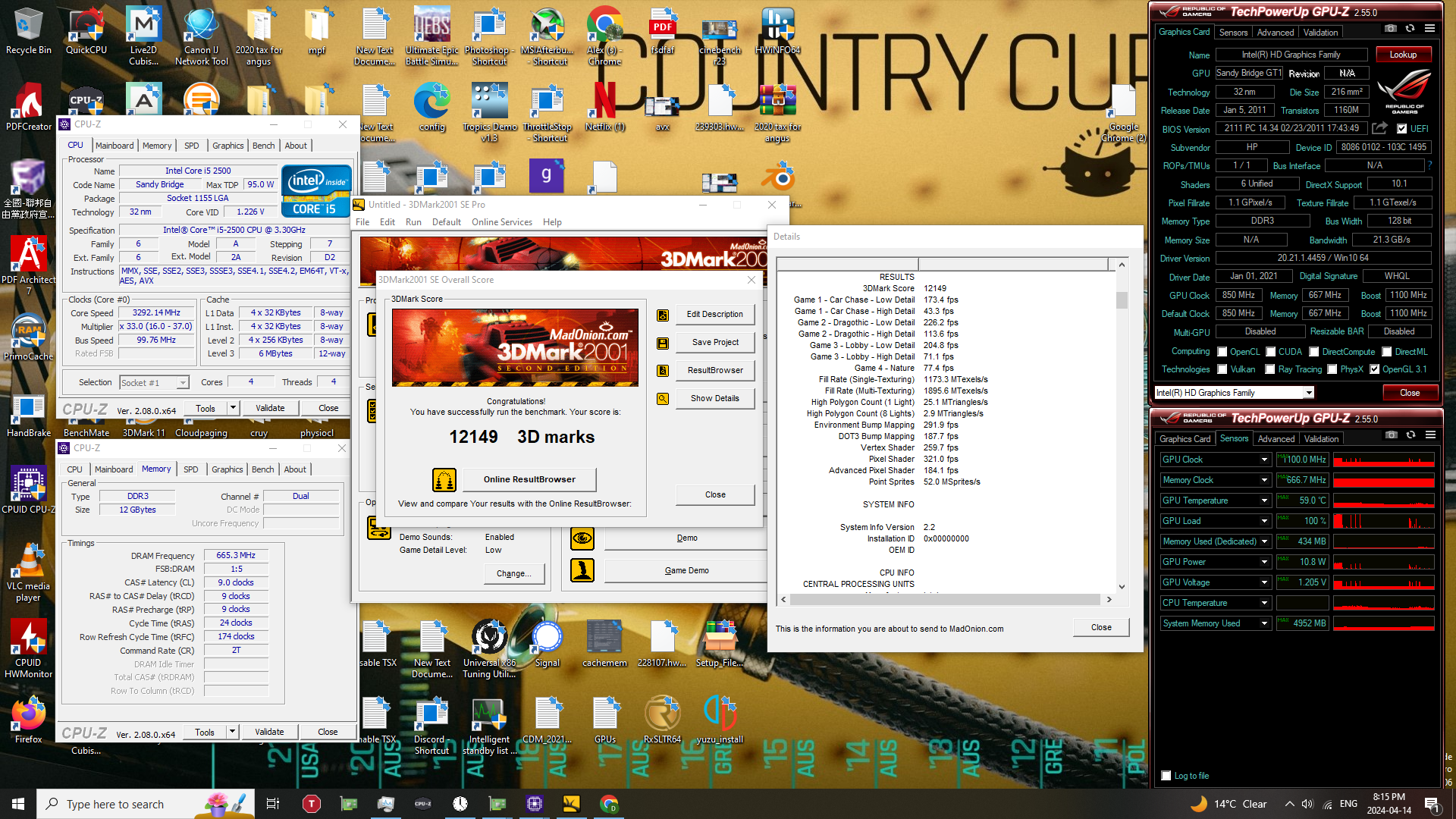
Task: Open Firefox desktop icon
Action: 29,720
